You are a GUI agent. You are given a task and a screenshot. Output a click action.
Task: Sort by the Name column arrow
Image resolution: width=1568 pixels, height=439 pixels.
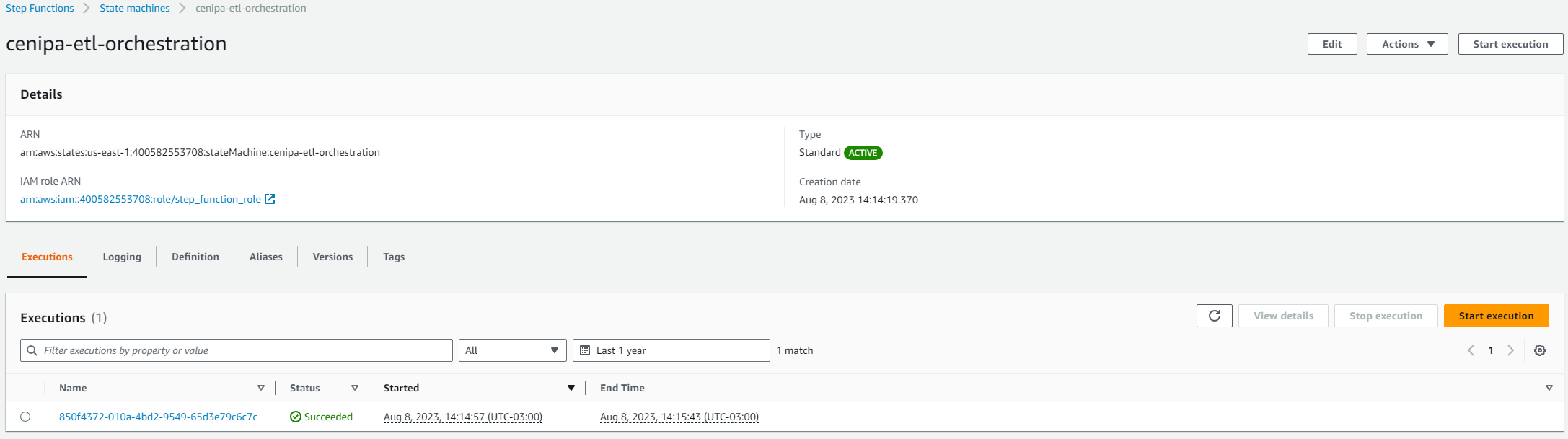point(260,388)
